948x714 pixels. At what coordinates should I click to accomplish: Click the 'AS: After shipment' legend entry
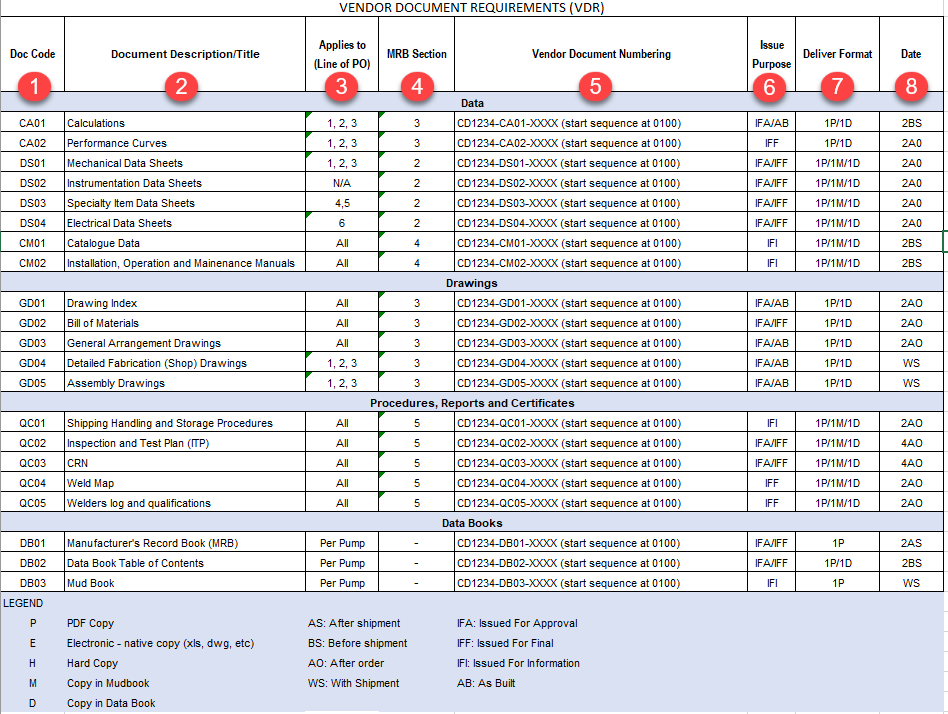click(x=354, y=623)
